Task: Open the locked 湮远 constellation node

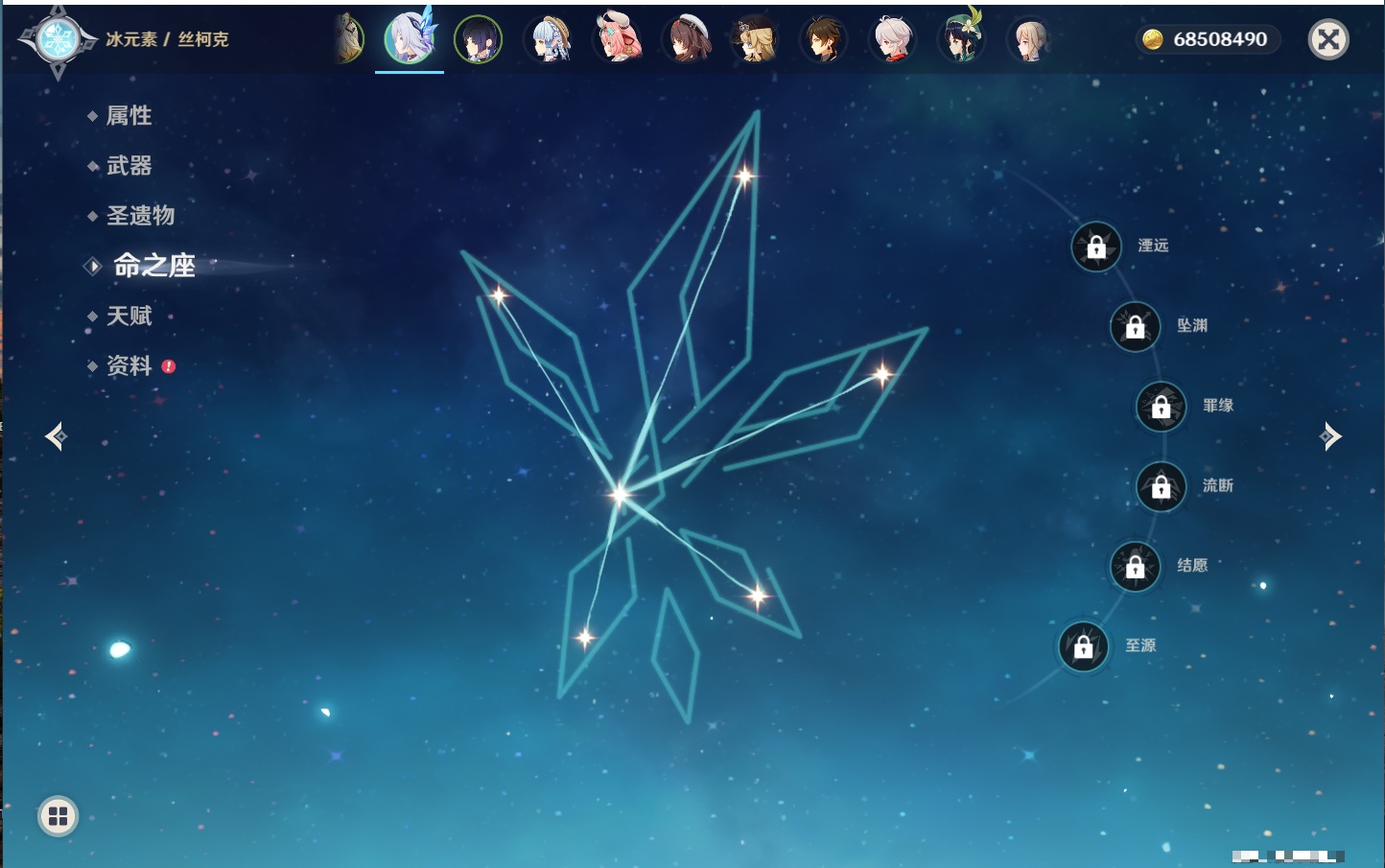Action: pyautogui.click(x=1096, y=246)
